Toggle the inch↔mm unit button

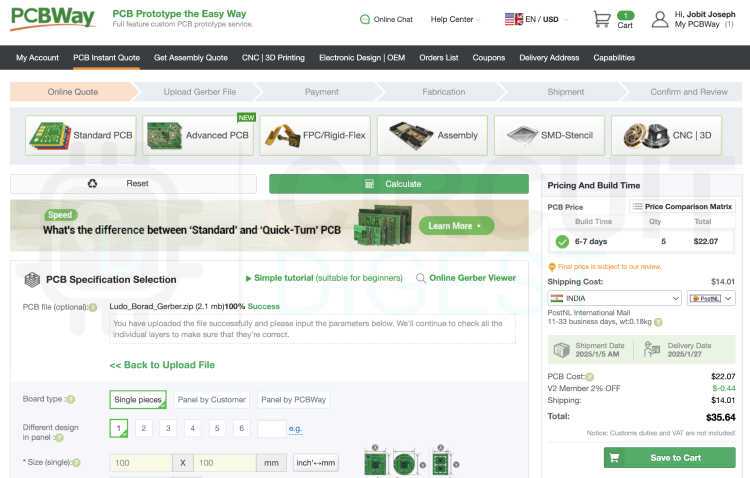[316, 463]
